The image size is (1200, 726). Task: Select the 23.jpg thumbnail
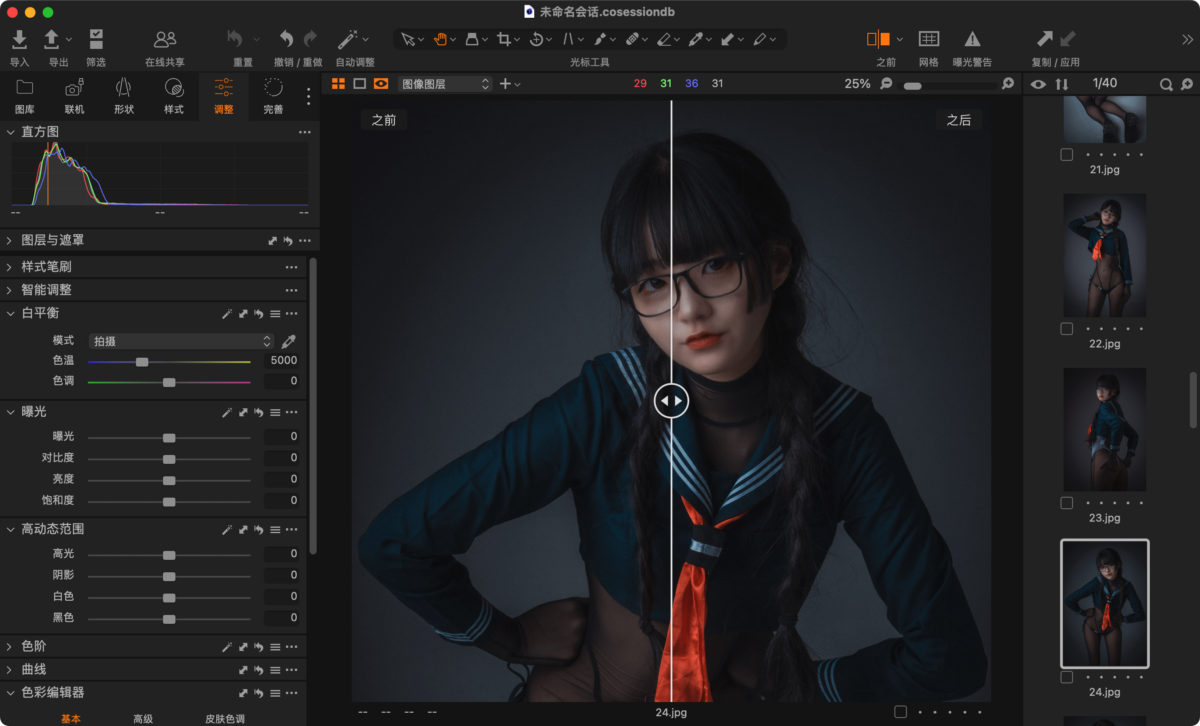point(1104,428)
